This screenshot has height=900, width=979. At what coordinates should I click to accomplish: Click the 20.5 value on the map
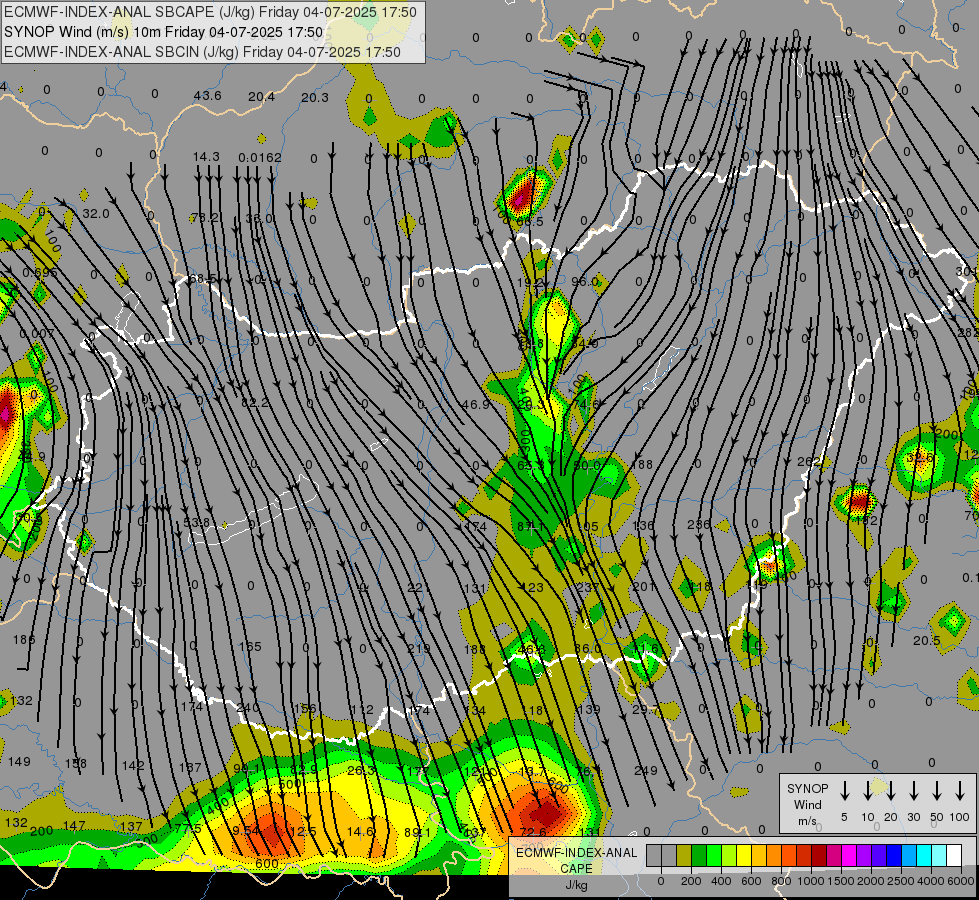(927, 640)
